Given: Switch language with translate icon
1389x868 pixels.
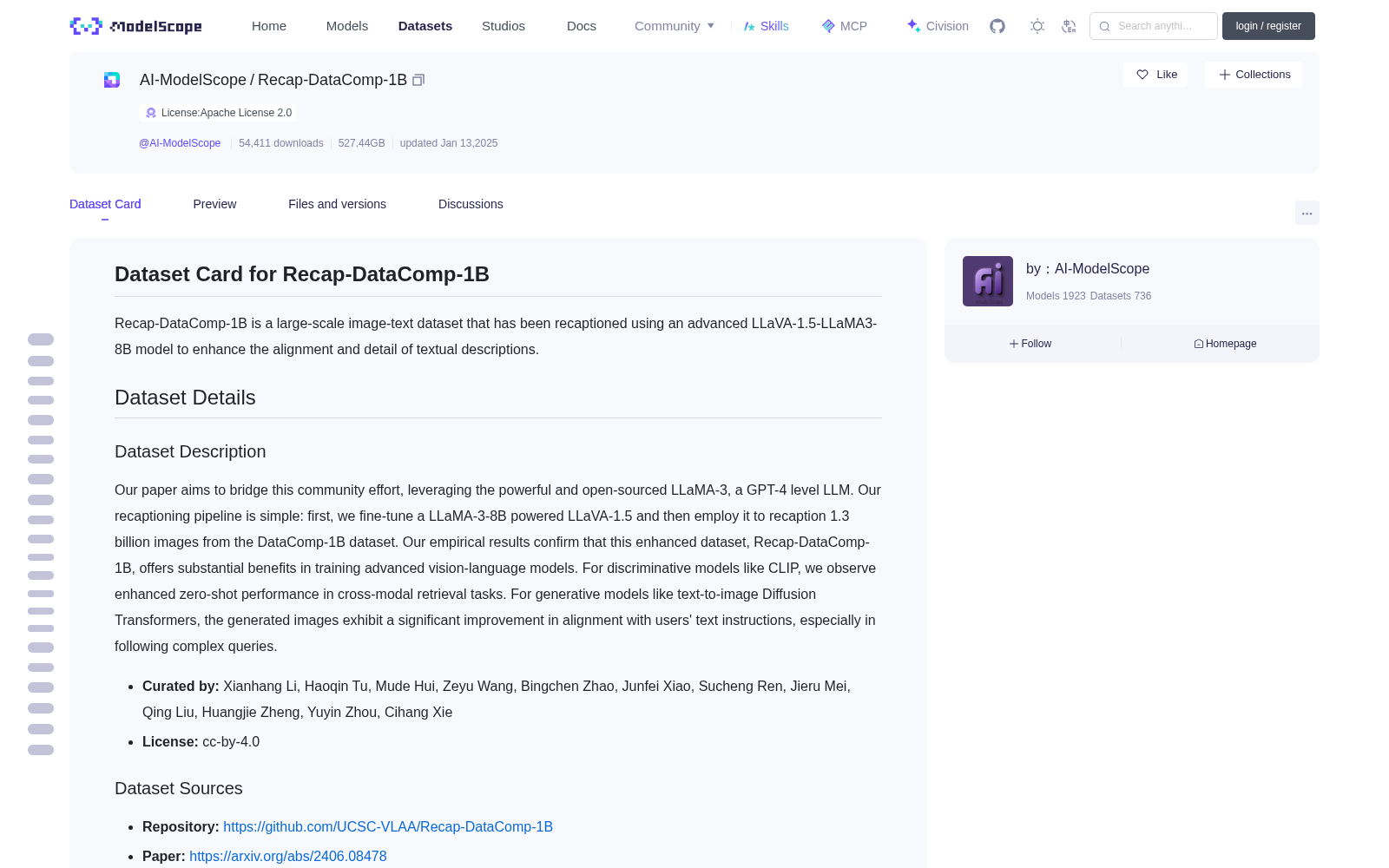Looking at the screenshot, I should [1070, 26].
